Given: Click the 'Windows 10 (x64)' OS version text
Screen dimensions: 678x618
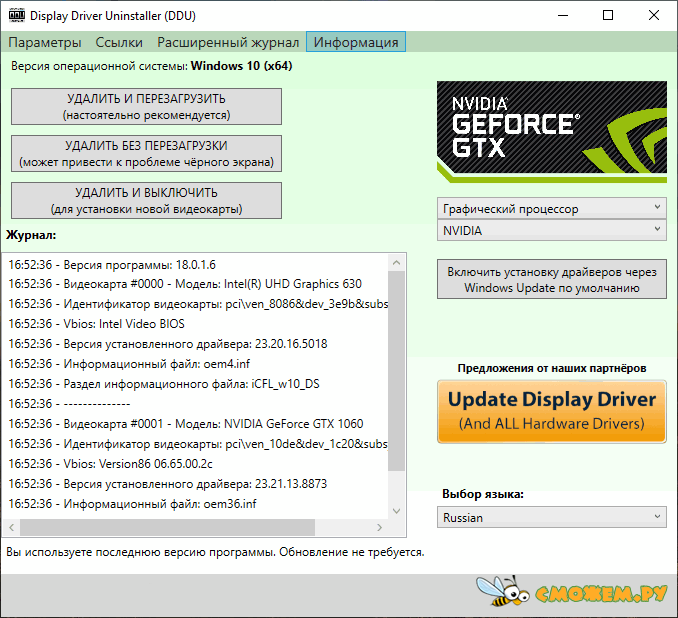Looking at the screenshot, I should pos(242,66).
